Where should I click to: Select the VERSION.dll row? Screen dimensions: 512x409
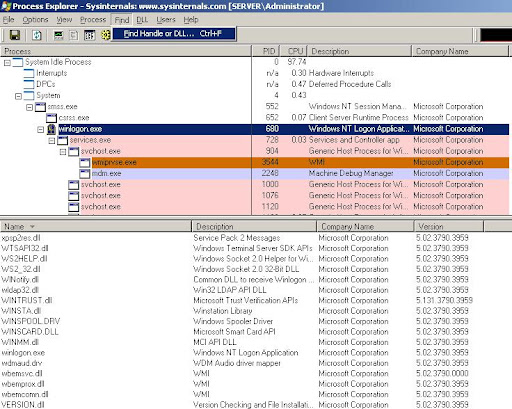click(x=242, y=405)
